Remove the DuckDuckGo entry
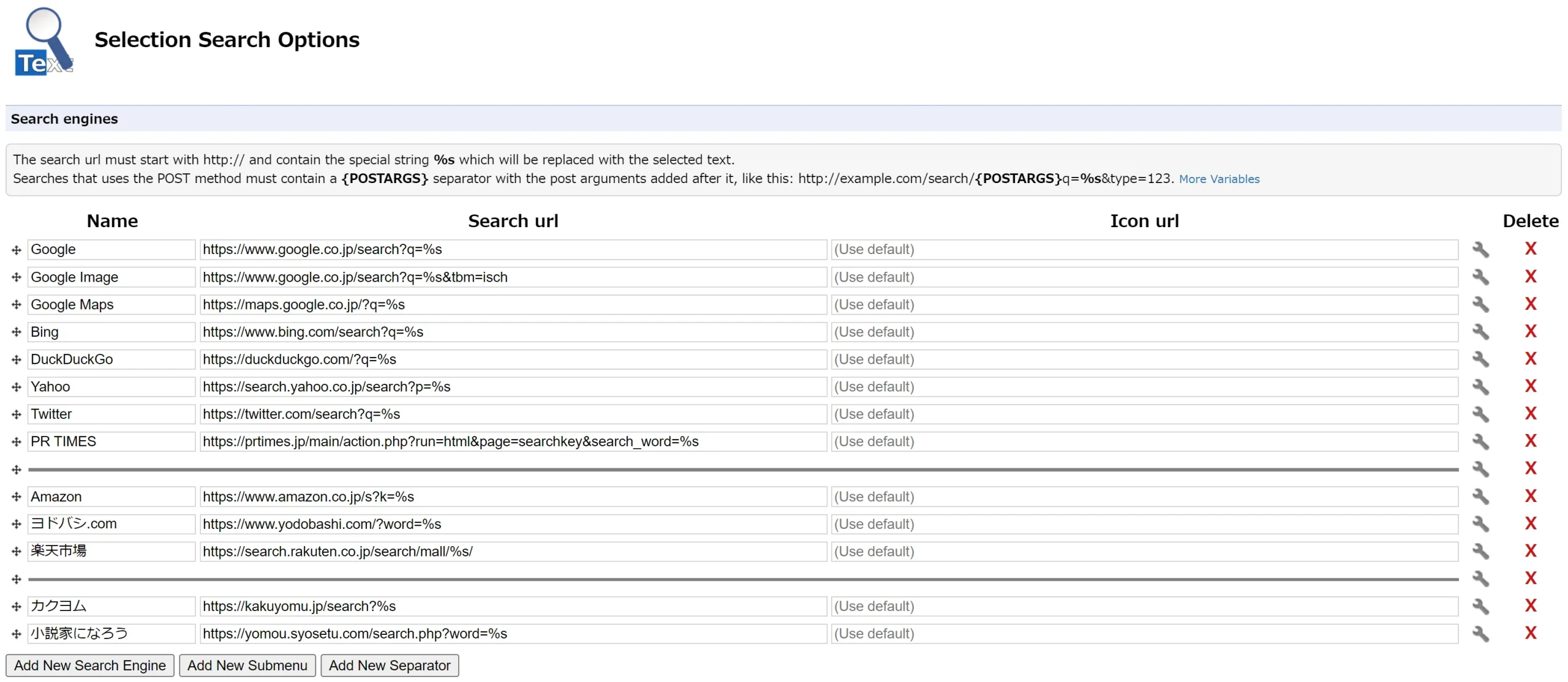This screenshot has width=1568, height=682. [1531, 359]
